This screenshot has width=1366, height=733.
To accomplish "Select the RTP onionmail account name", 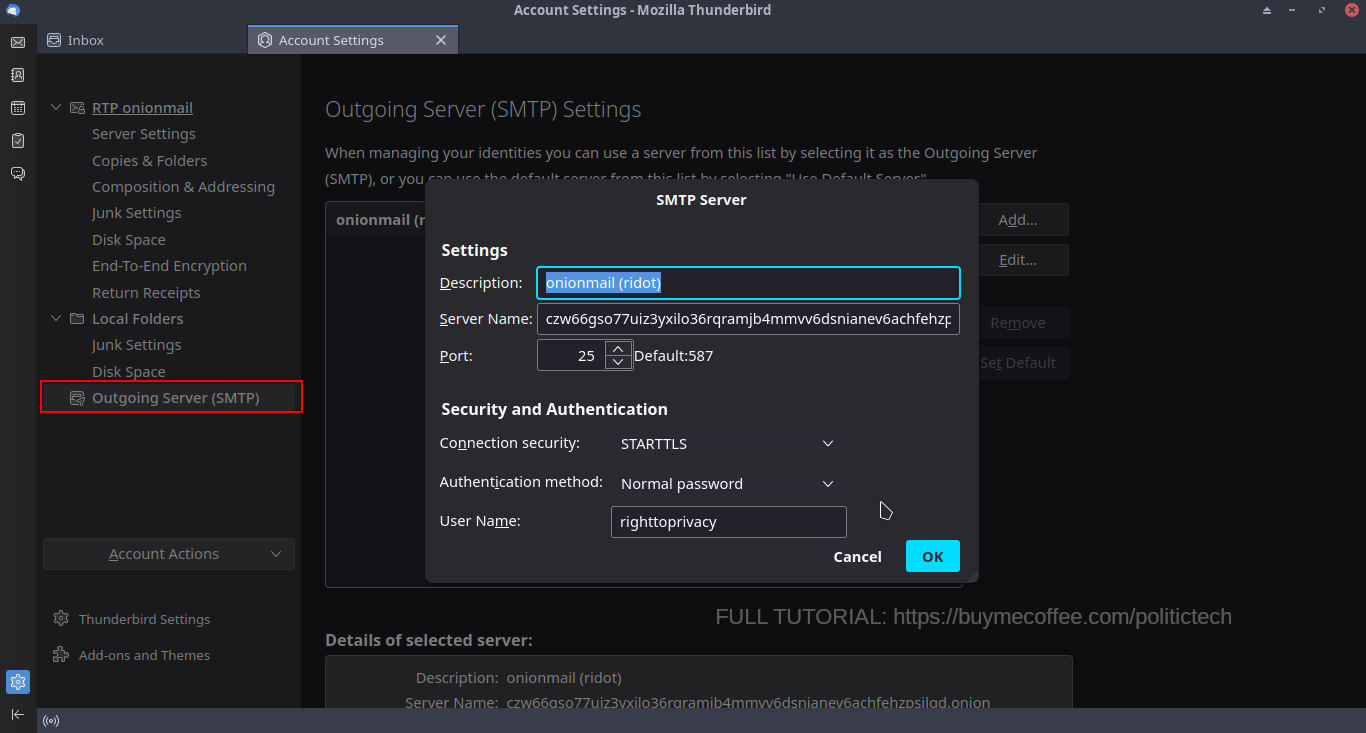I will point(143,108).
